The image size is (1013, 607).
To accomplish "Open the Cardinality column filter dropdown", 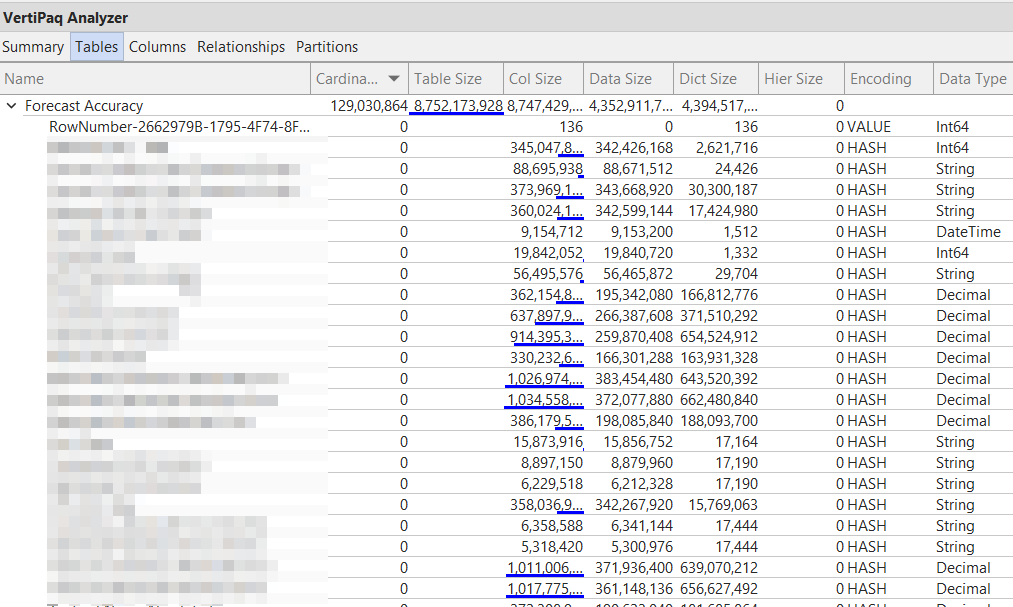I will tap(394, 78).
